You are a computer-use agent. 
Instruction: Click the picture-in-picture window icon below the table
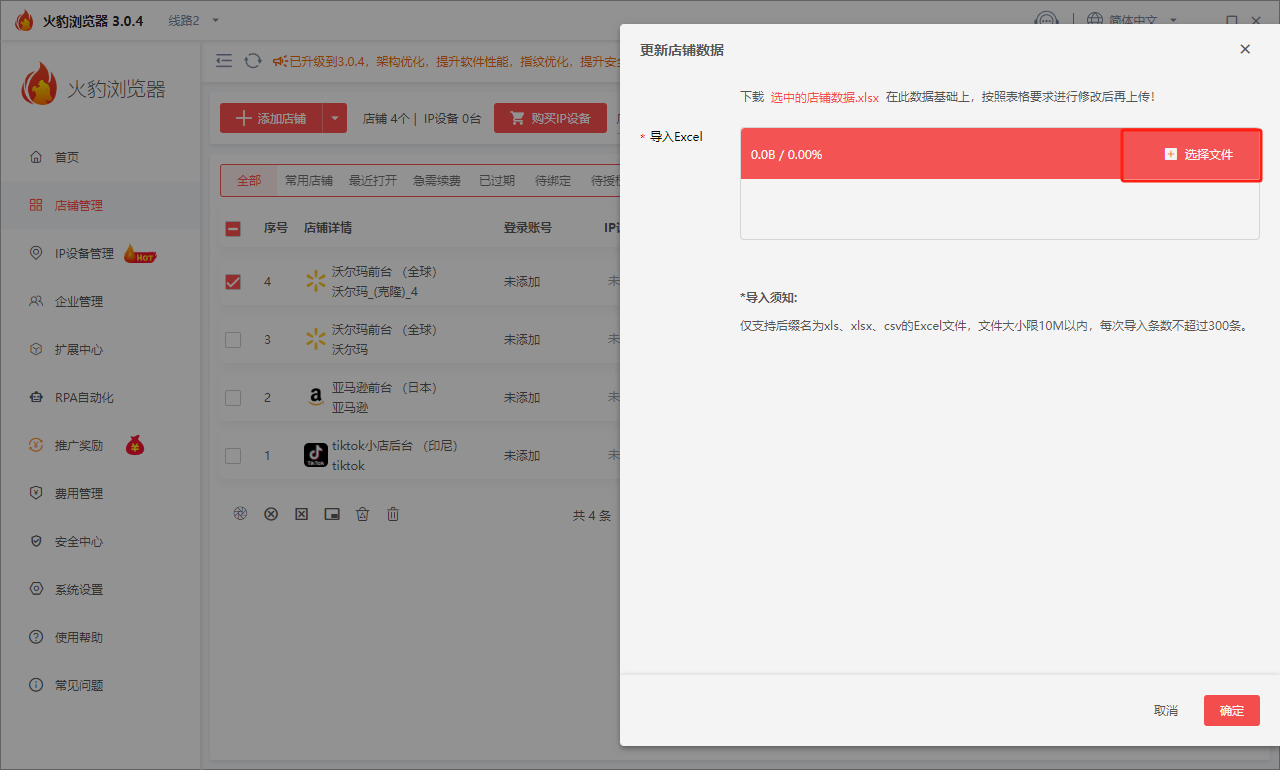coord(332,514)
